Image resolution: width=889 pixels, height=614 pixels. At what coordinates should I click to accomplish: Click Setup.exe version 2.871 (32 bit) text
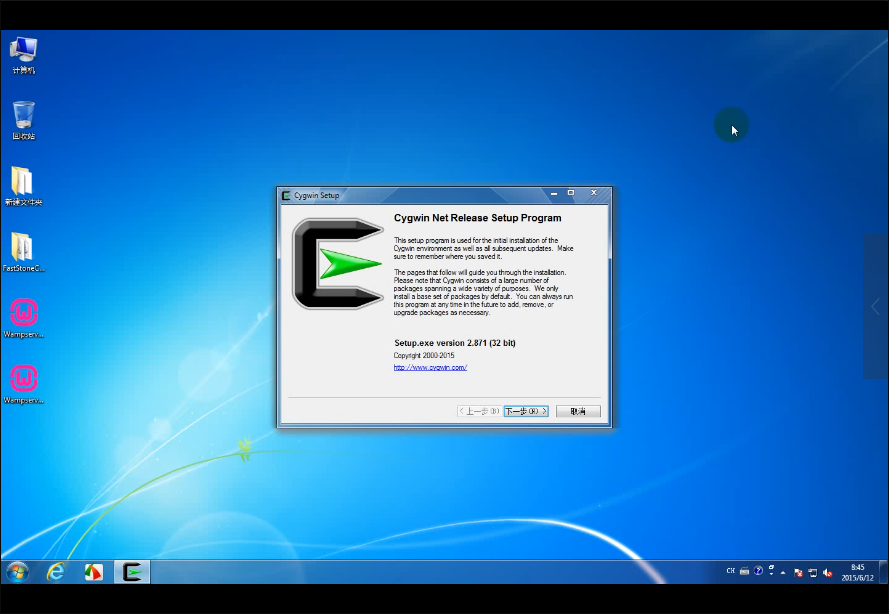click(x=455, y=343)
